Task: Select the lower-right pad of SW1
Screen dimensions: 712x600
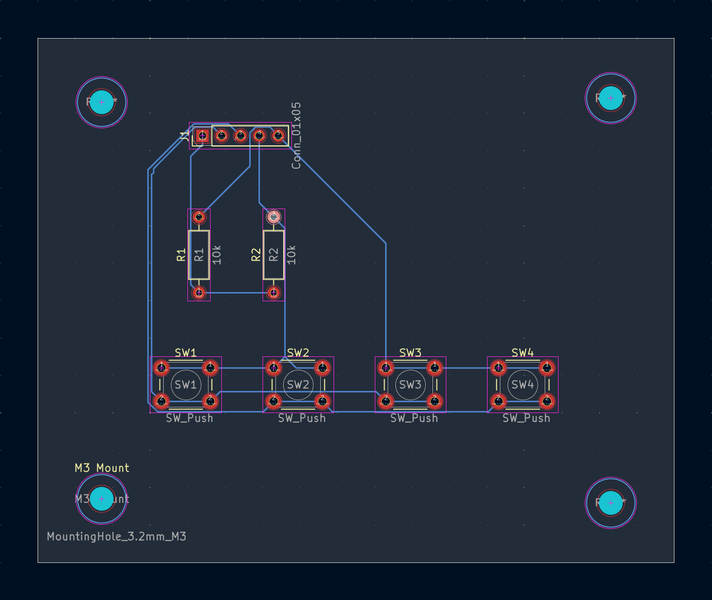Action: [210, 401]
